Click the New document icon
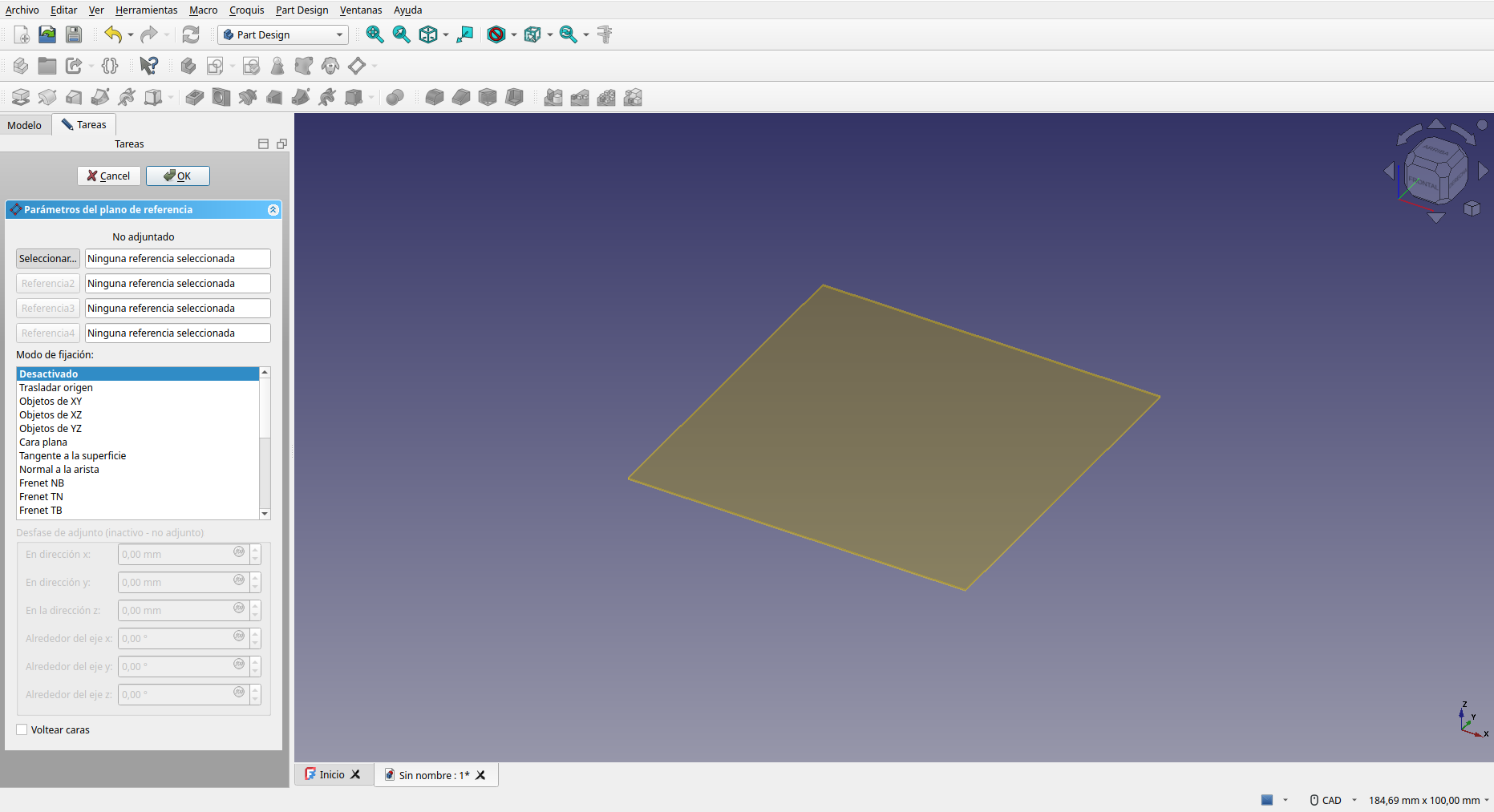Image resolution: width=1494 pixels, height=812 pixels. click(x=22, y=34)
